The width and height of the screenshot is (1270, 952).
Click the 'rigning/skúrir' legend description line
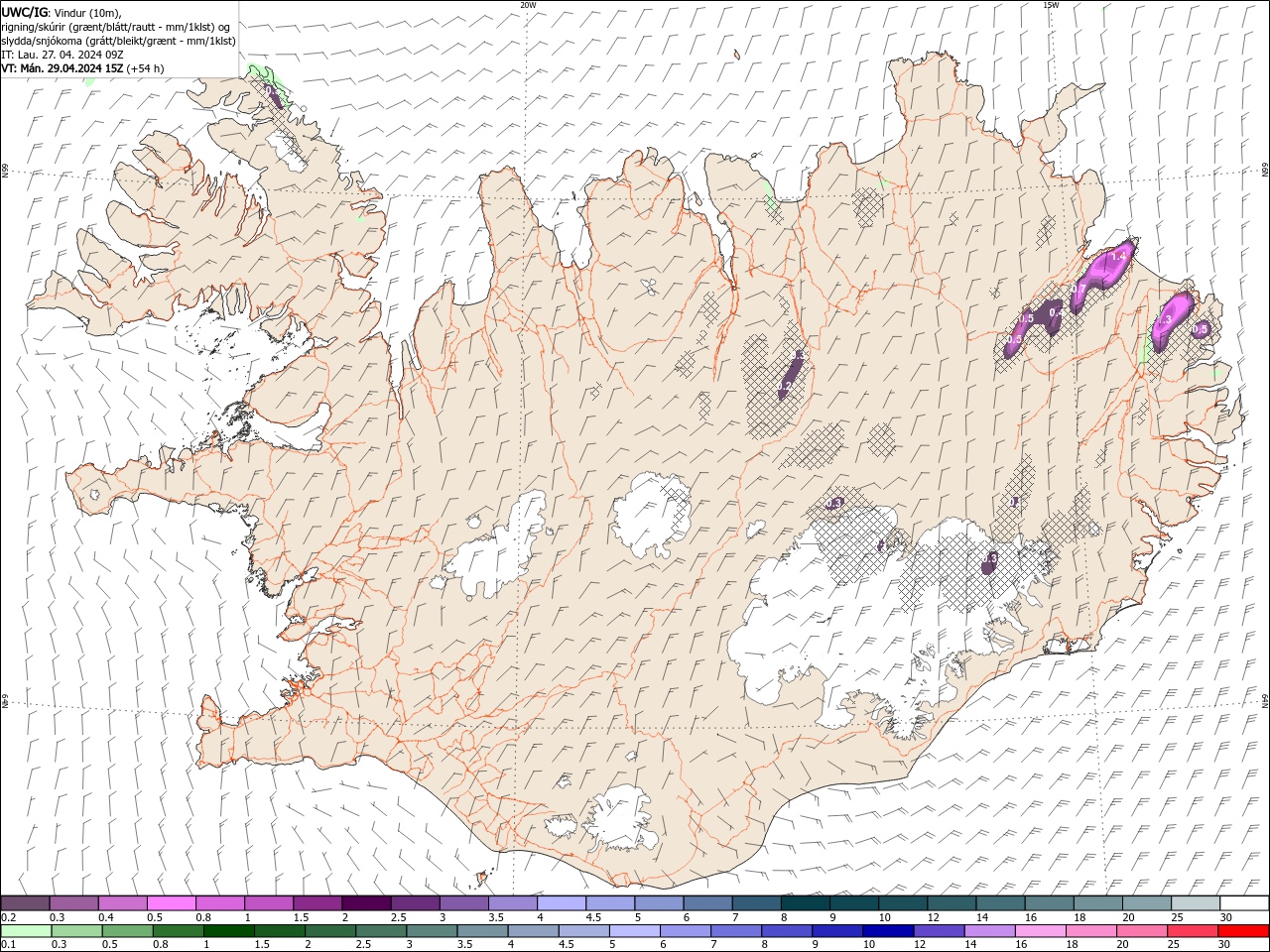(116, 26)
